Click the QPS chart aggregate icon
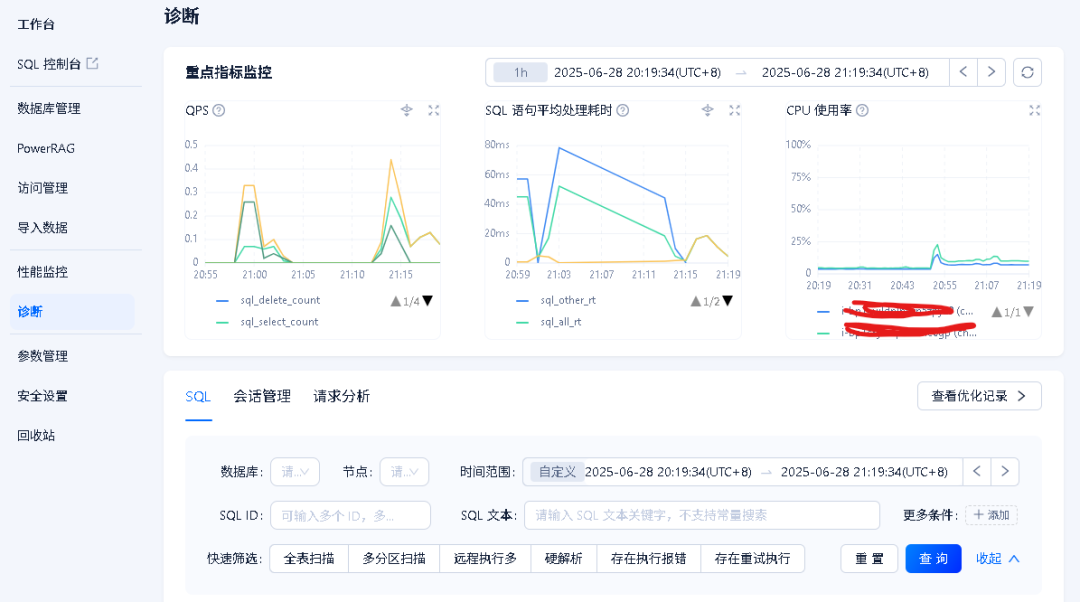Screen dimensions: 1080x602 406,110
